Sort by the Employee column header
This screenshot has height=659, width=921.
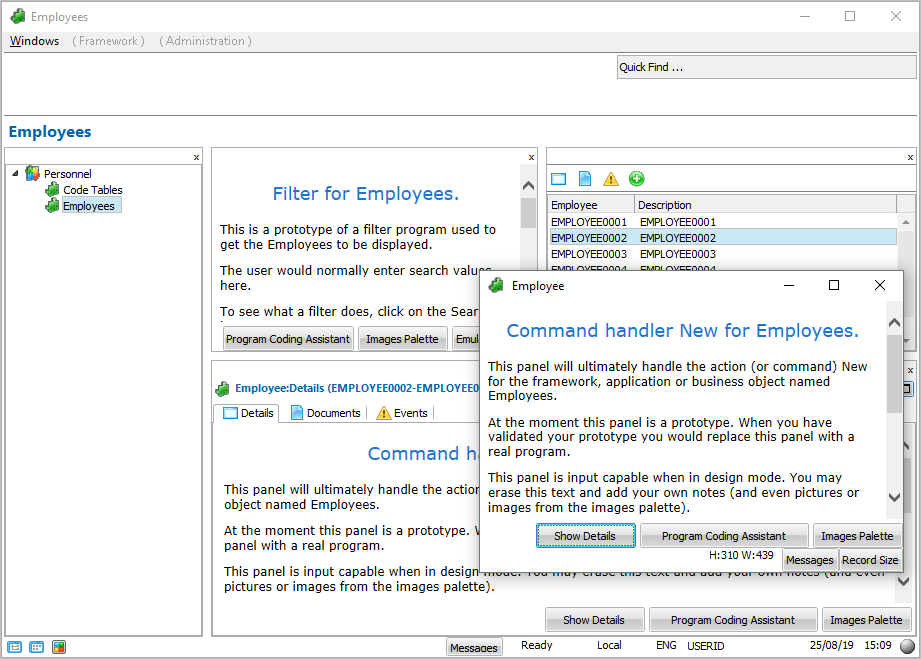click(591, 205)
